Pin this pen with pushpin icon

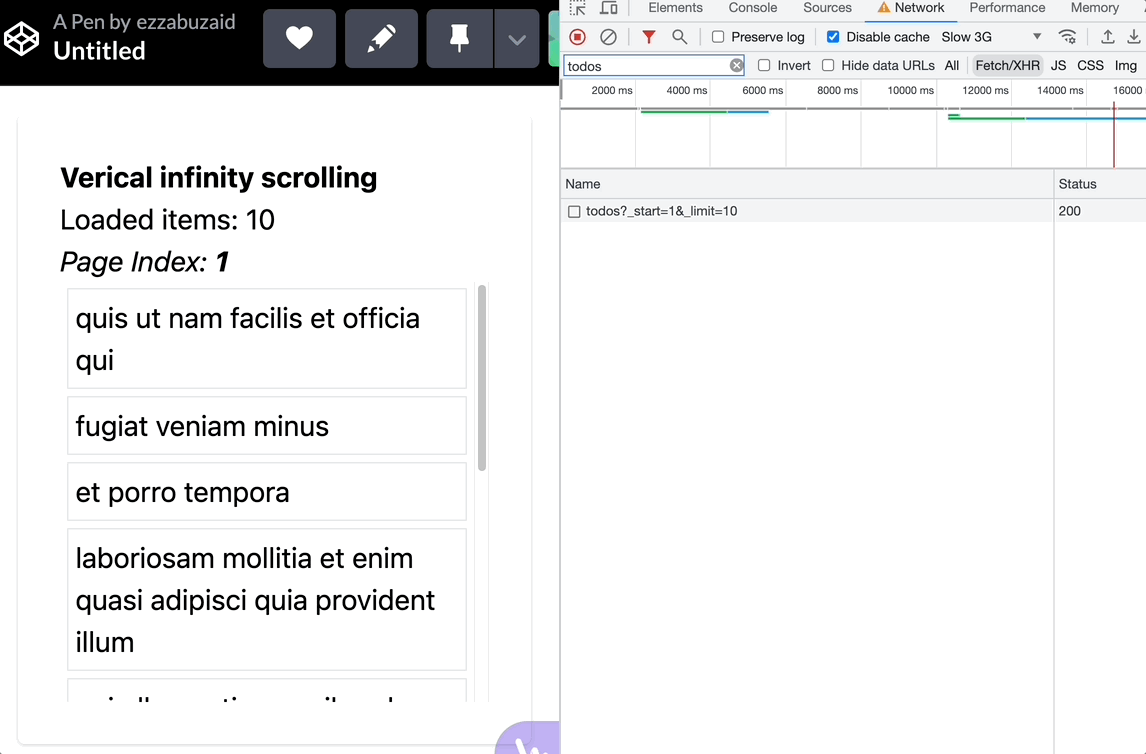pos(460,39)
